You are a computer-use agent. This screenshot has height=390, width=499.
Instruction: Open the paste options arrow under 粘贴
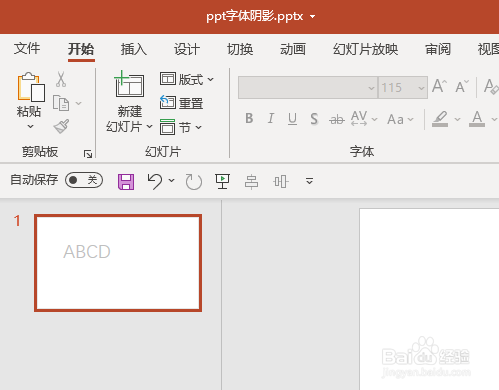click(30, 126)
